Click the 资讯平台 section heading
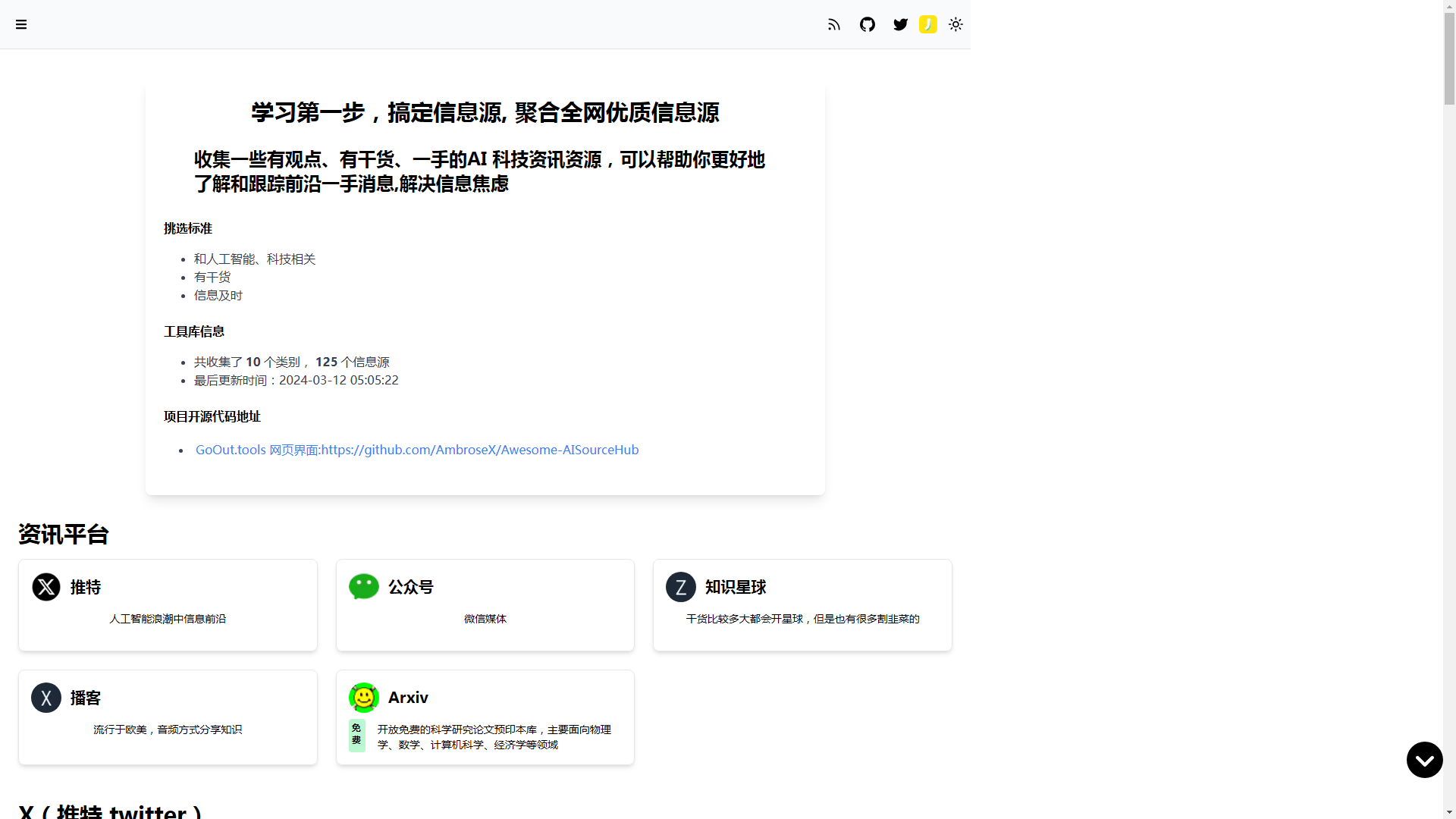 (64, 534)
